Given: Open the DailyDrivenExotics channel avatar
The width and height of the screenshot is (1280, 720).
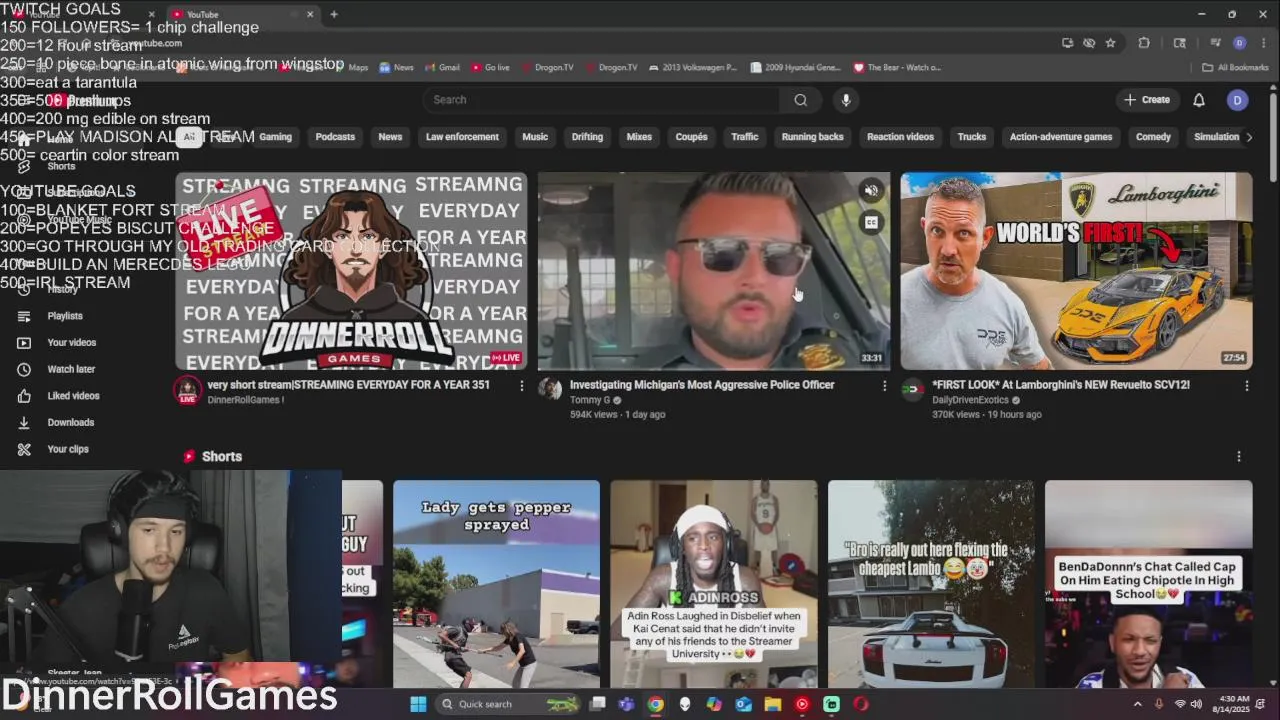Looking at the screenshot, I should coord(912,389).
